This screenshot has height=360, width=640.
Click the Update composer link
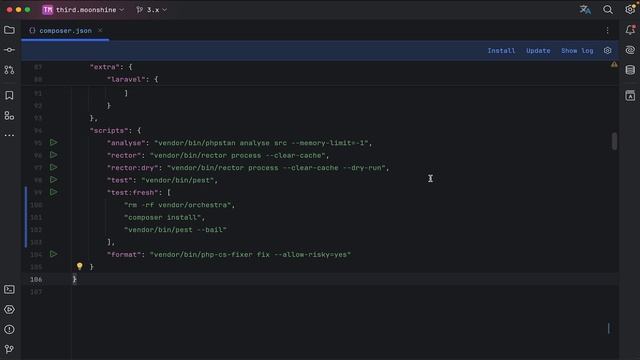[x=538, y=51]
